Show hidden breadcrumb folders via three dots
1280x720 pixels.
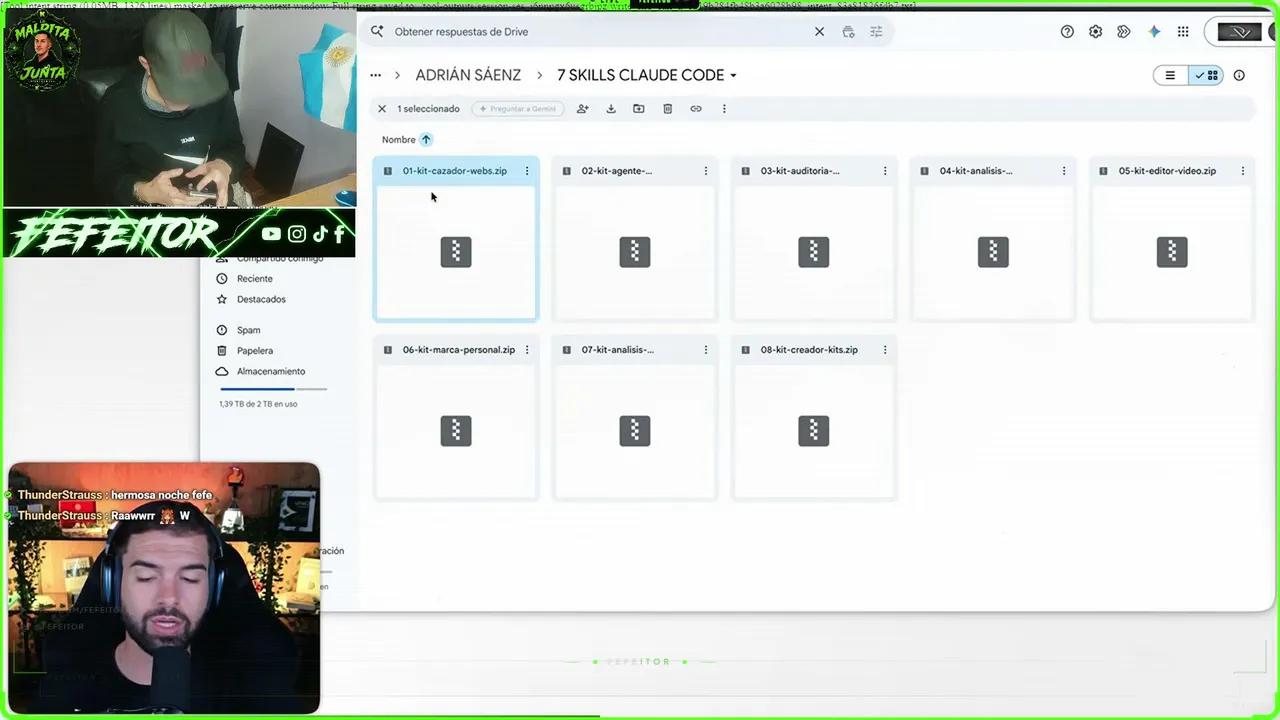coord(375,75)
